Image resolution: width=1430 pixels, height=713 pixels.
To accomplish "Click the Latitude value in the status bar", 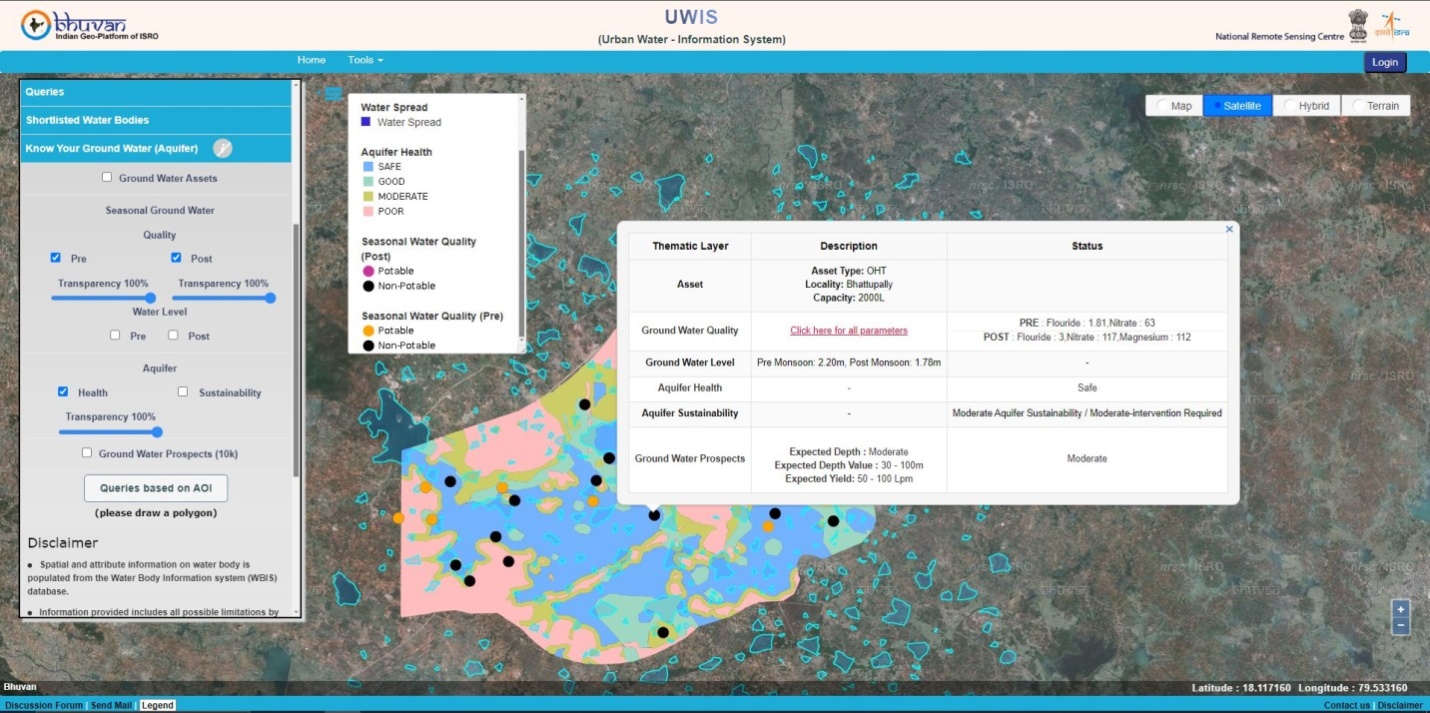I will tap(1269, 688).
